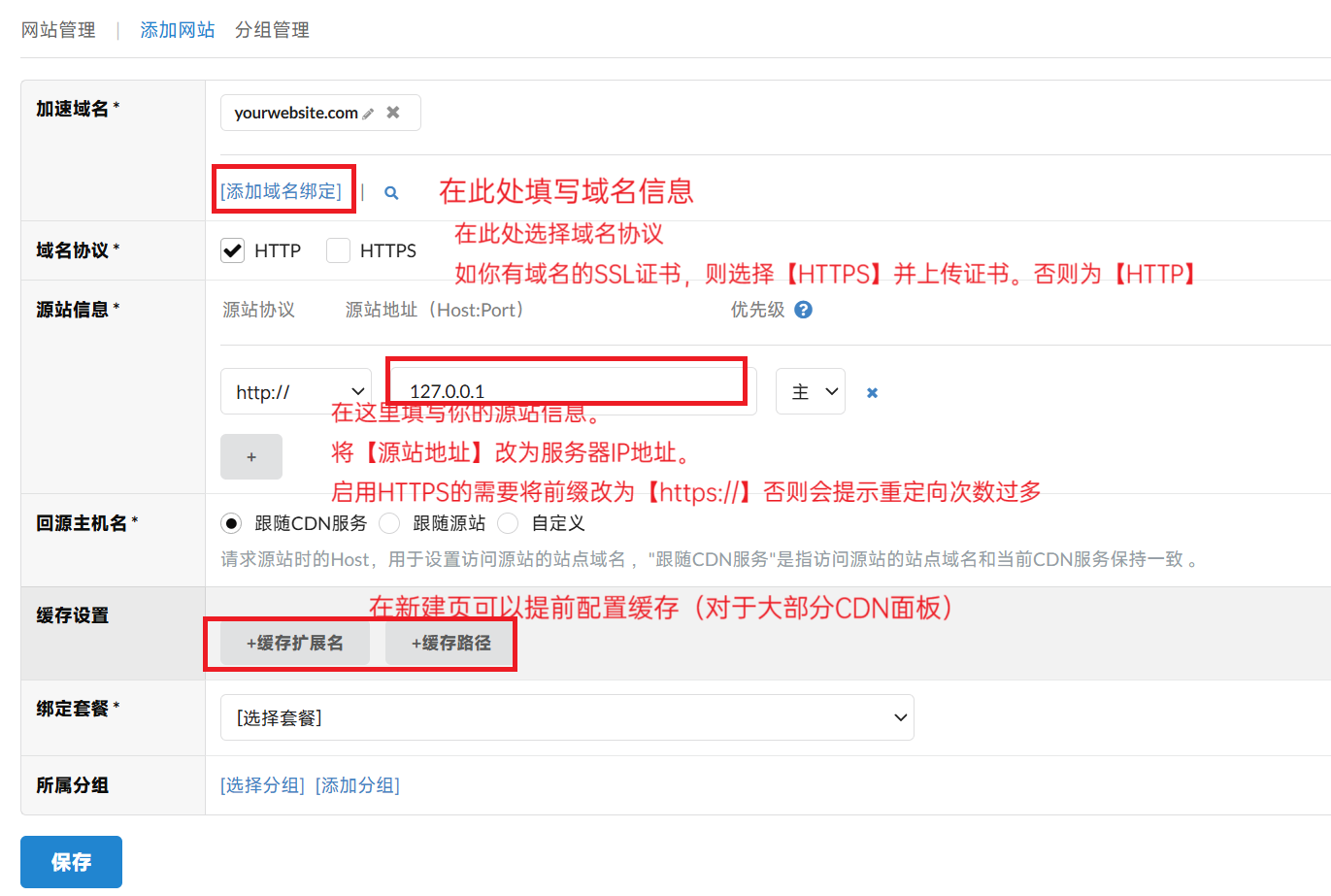This screenshot has height=896, width=1331.
Task: Click the 添加域名绑定 link
Action: [282, 191]
